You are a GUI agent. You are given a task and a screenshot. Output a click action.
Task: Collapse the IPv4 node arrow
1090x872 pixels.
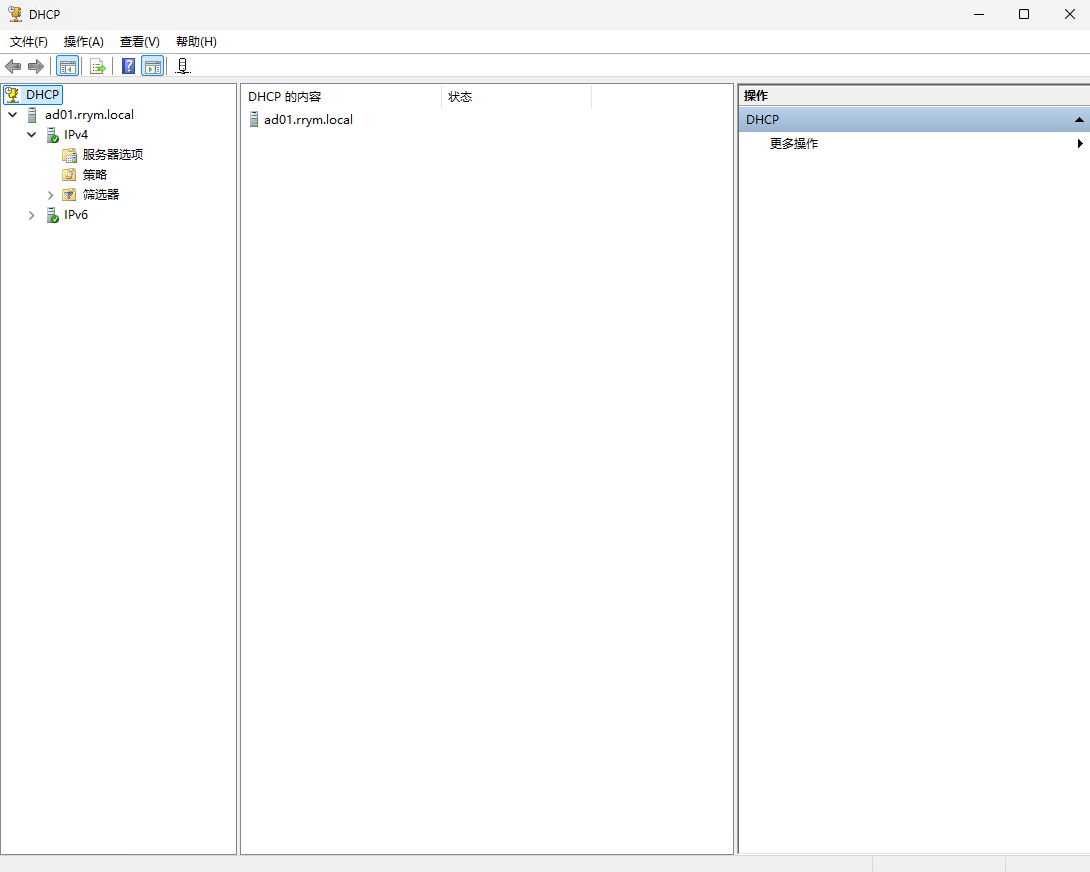point(32,135)
